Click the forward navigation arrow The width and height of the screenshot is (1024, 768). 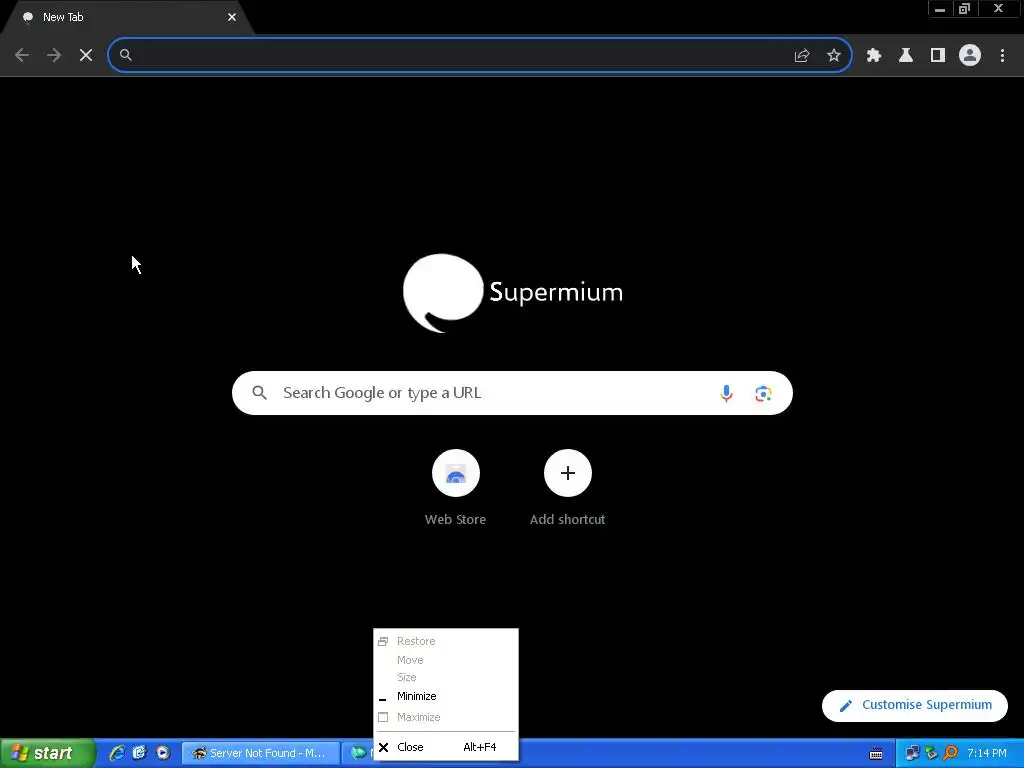point(54,55)
